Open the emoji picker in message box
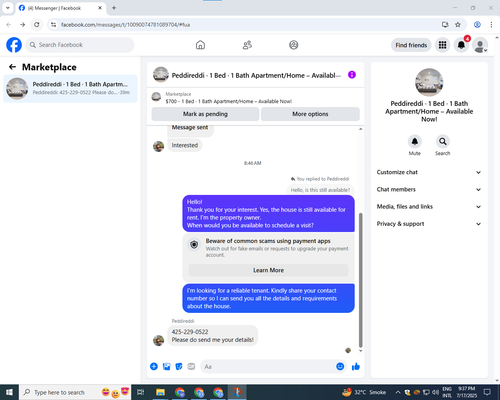 point(340,367)
